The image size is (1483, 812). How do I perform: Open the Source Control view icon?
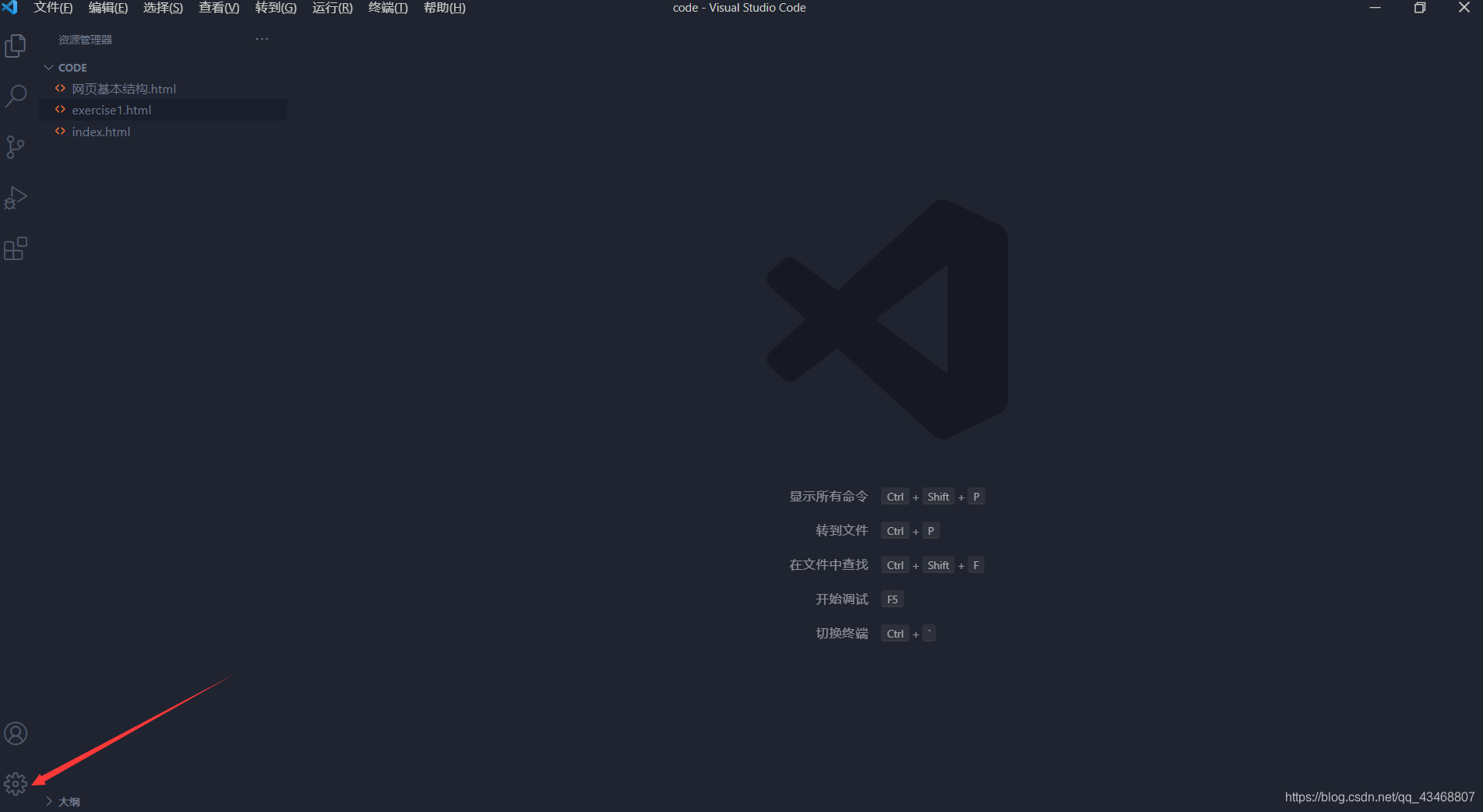(x=16, y=147)
